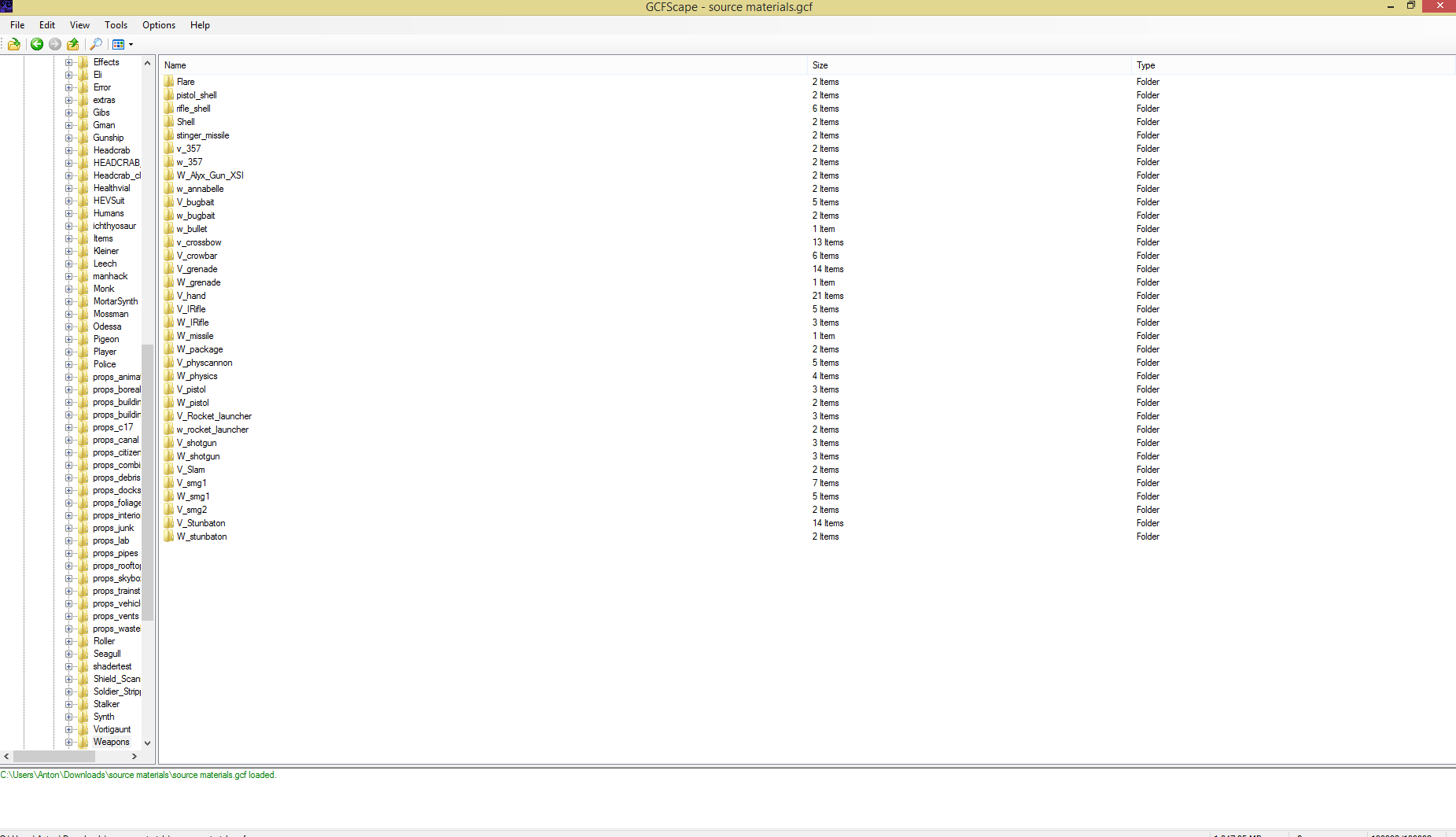Click the V_shotgun folder icon
Viewport: 1456px width, 837px height.
click(x=169, y=443)
